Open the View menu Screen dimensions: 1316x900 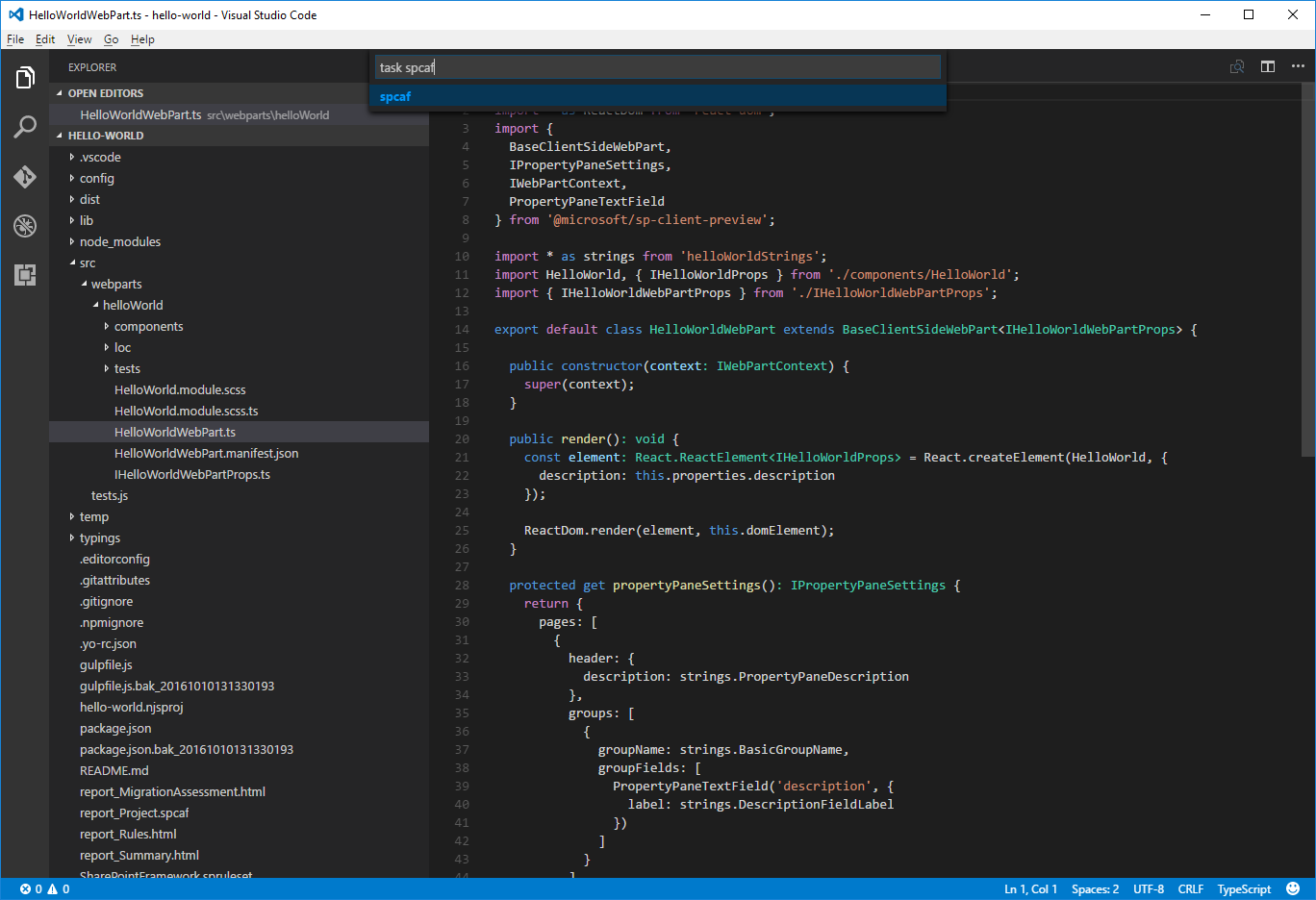79,39
